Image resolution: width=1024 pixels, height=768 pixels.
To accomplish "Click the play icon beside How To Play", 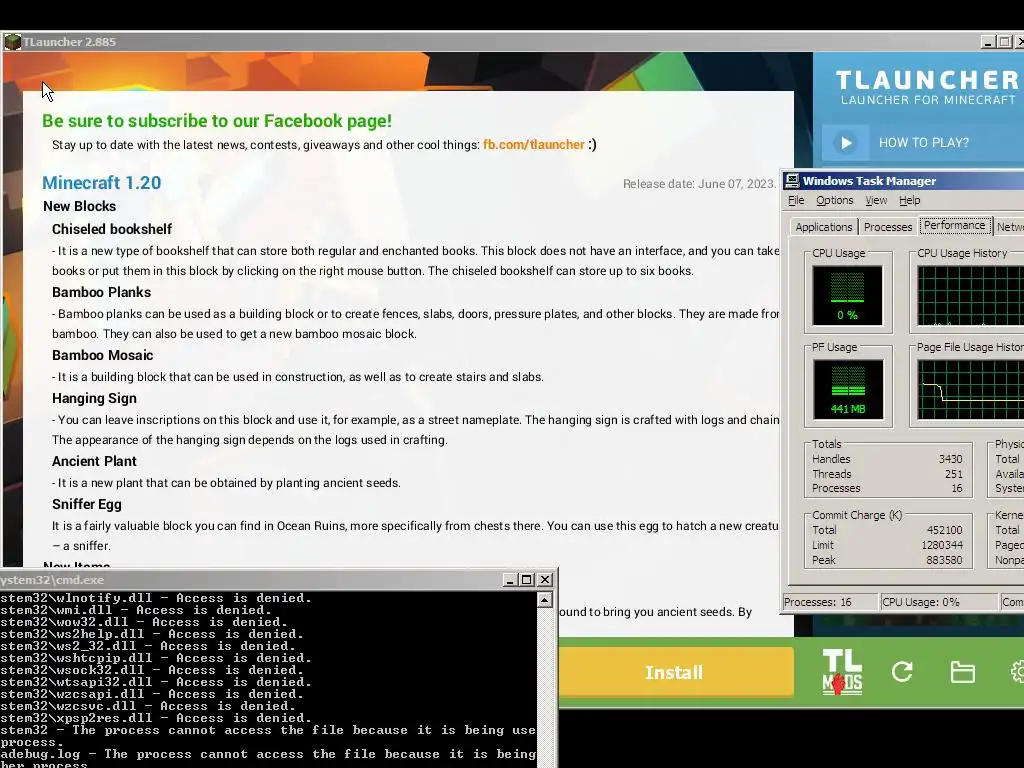I will pyautogui.click(x=845, y=142).
